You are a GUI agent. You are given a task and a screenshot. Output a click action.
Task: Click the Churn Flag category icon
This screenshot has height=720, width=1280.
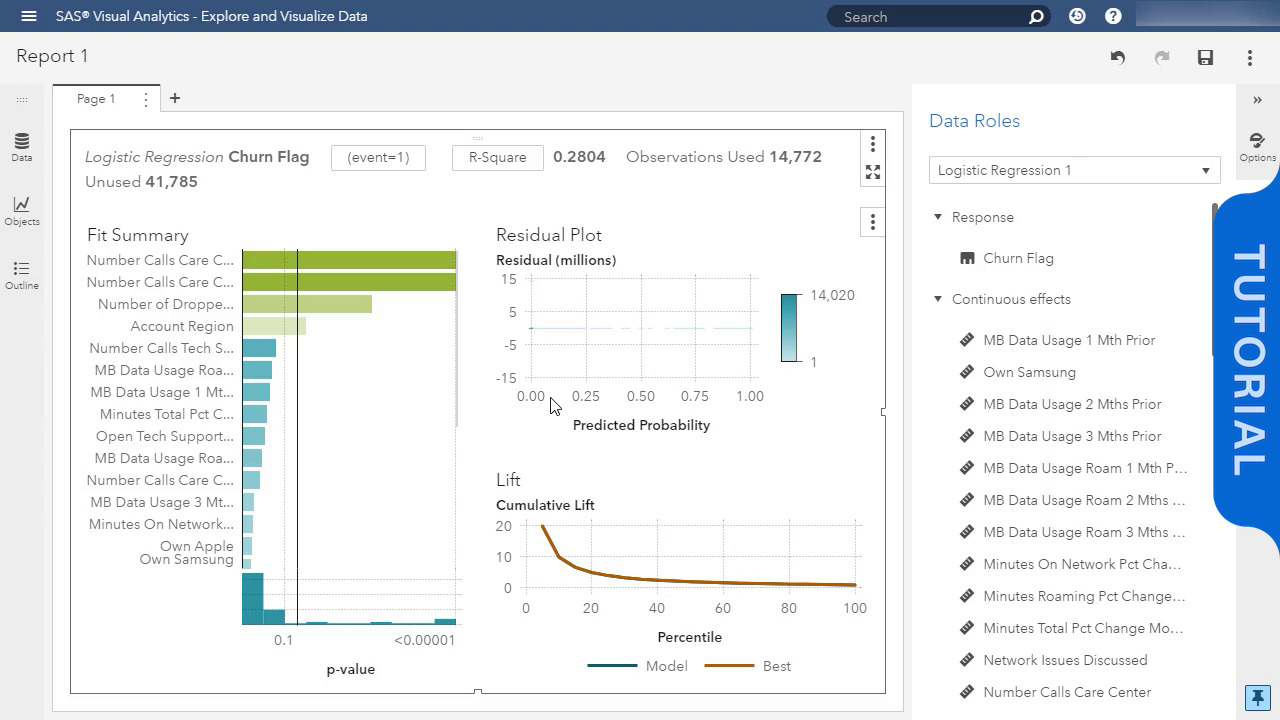pos(967,258)
